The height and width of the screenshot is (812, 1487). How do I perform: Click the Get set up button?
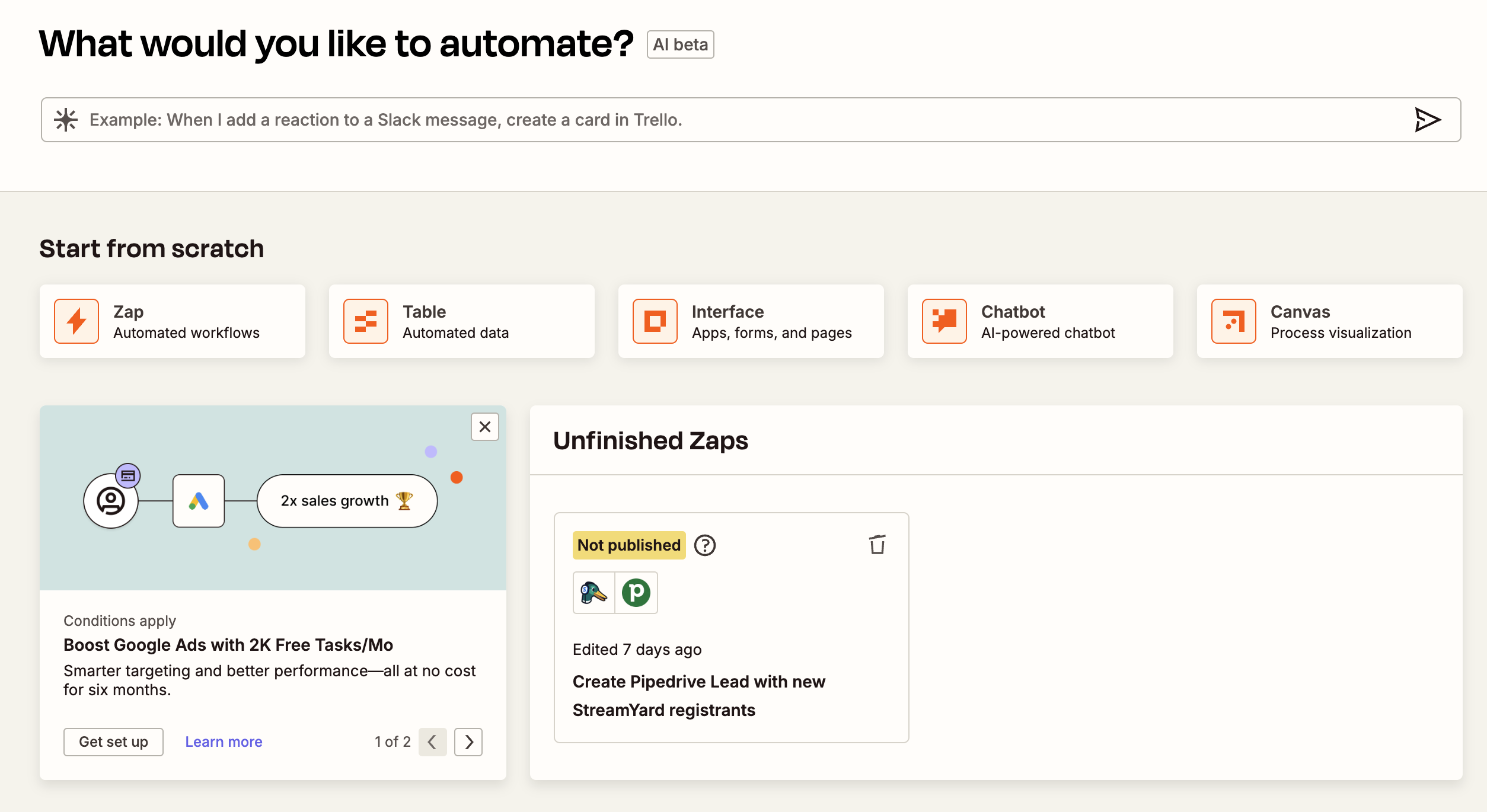tap(113, 741)
